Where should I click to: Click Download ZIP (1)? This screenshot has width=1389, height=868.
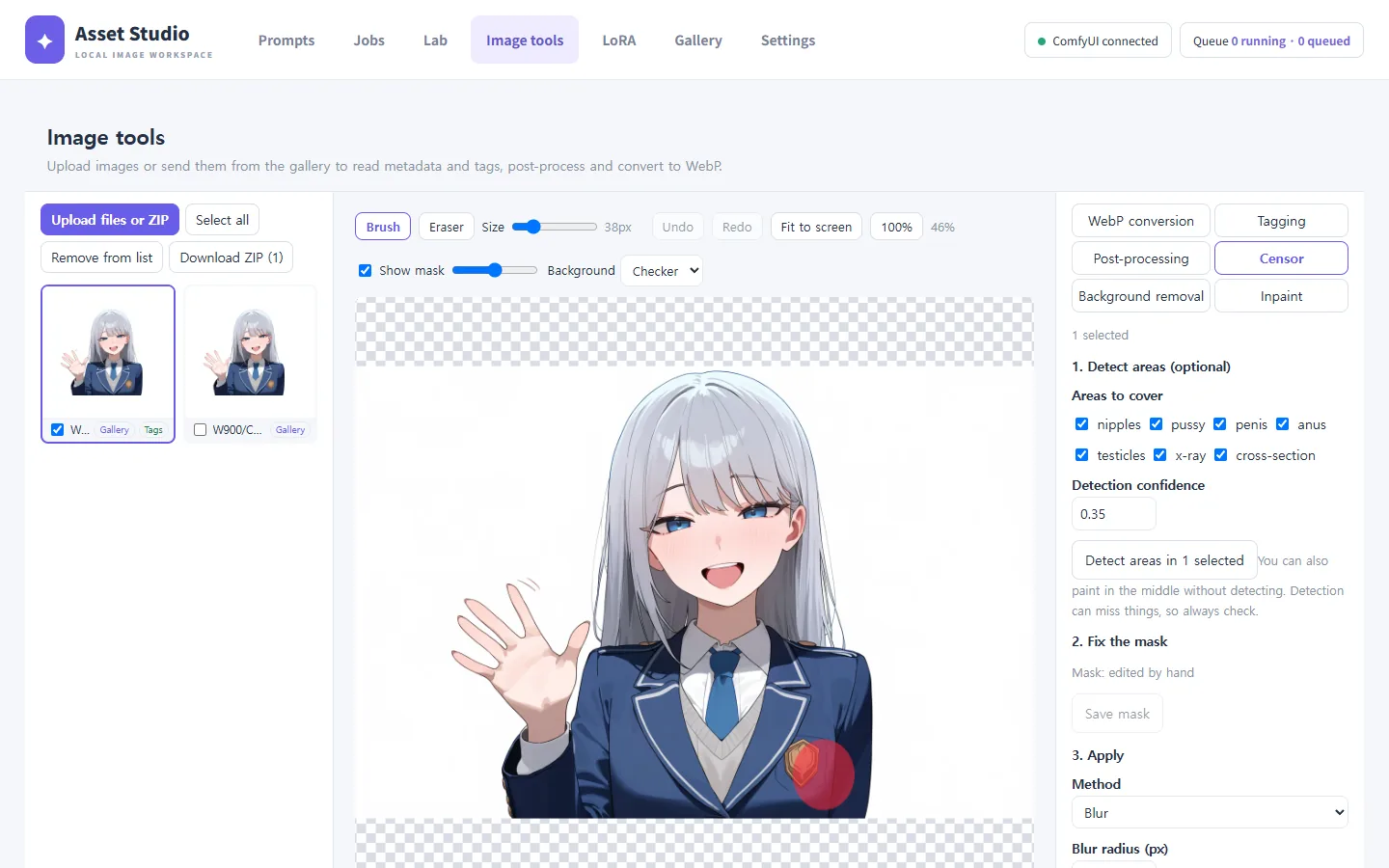[231, 258]
